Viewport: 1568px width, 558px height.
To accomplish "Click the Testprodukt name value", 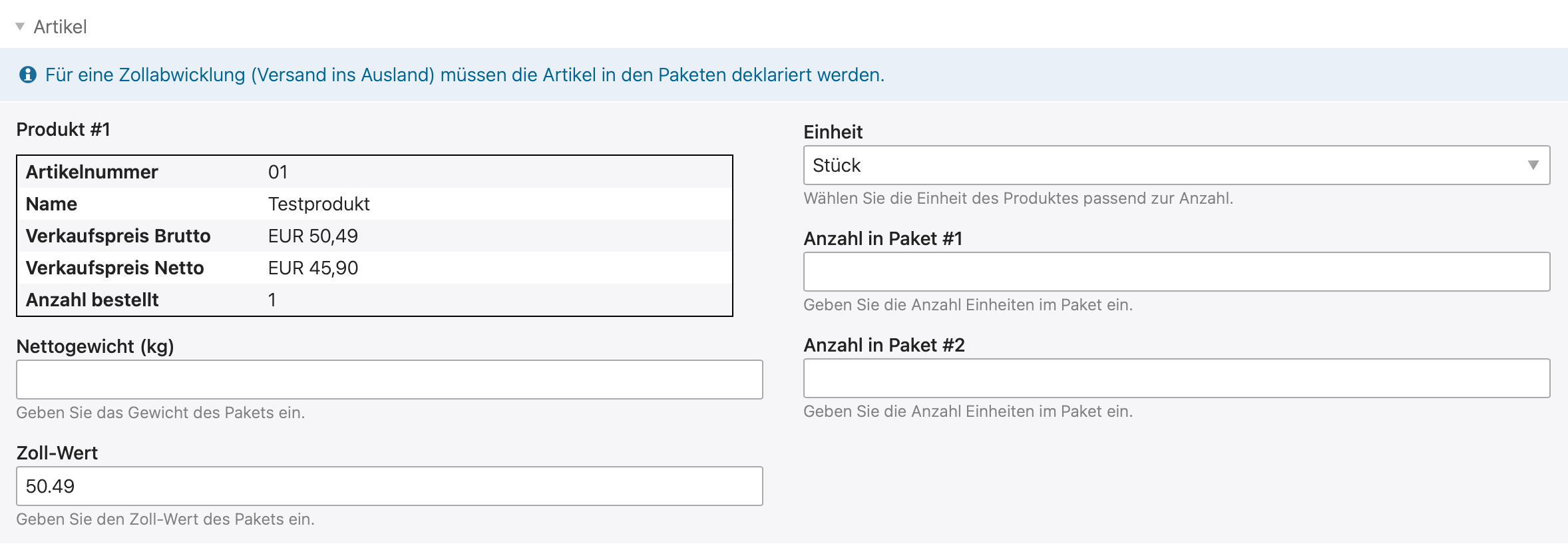I will tap(319, 204).
